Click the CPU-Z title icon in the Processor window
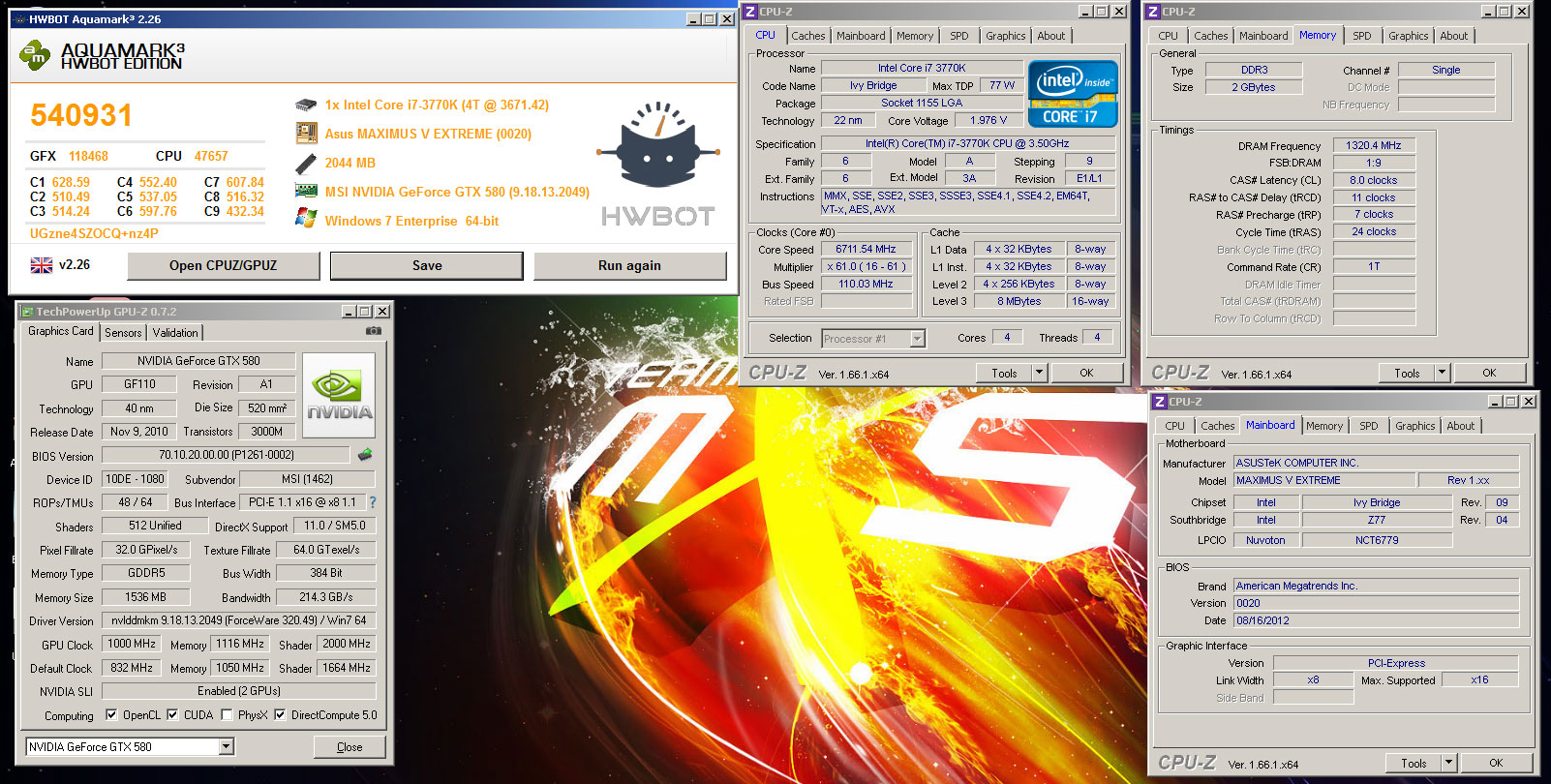 click(749, 12)
